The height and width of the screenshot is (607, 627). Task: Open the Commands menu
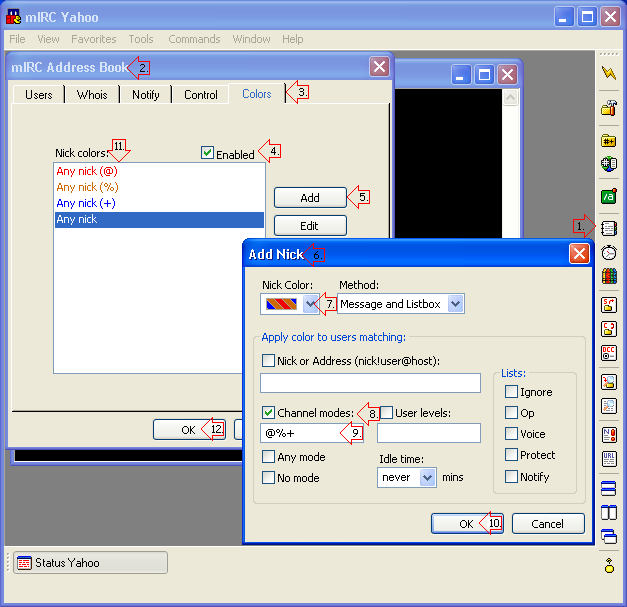pos(194,39)
